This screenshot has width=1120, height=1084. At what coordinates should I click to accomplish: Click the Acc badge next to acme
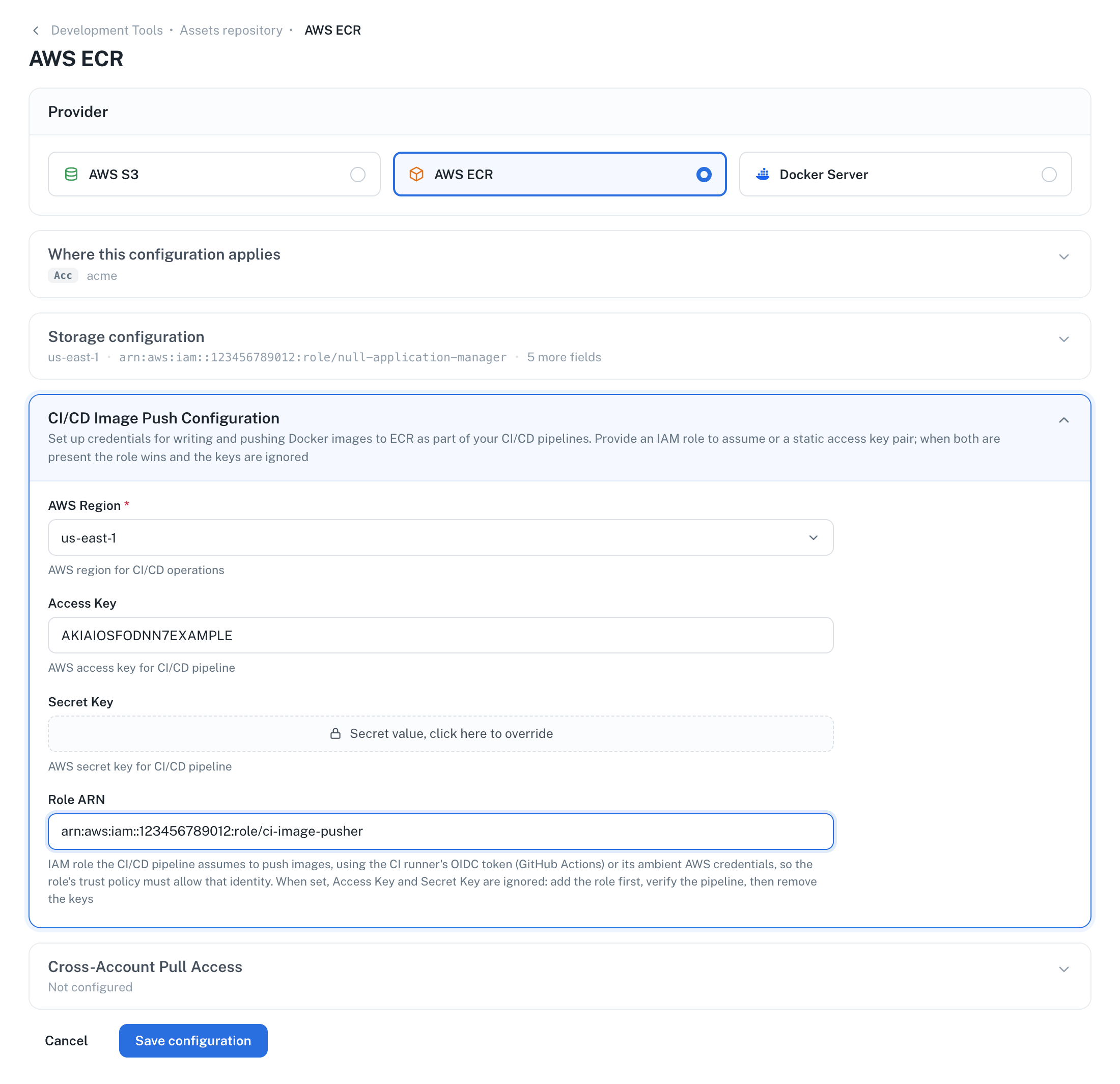click(63, 275)
